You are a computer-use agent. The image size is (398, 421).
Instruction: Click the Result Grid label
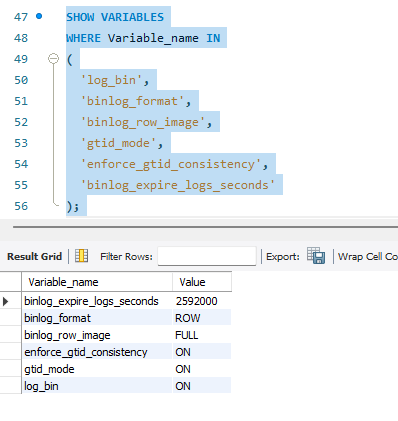coord(35,256)
